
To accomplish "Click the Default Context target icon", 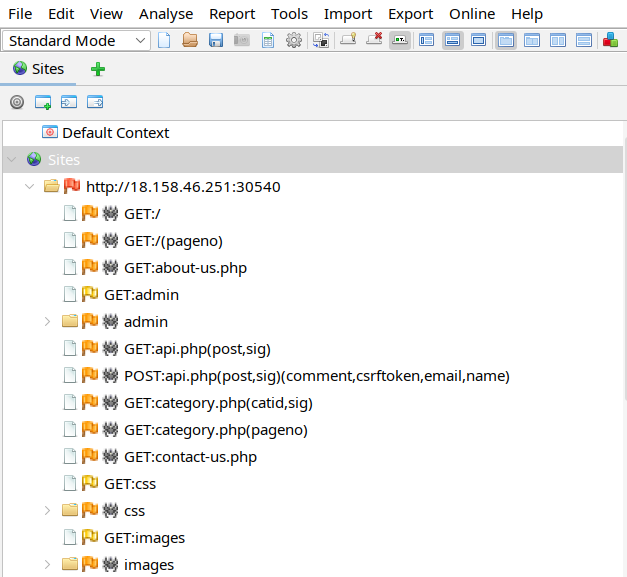I will coord(50,132).
